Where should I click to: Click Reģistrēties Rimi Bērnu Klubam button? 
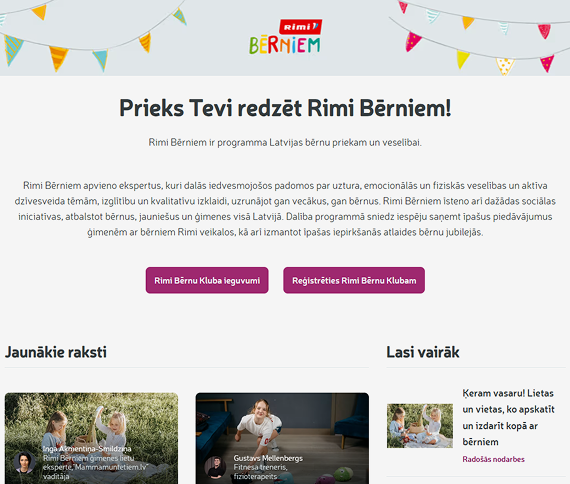tap(354, 280)
